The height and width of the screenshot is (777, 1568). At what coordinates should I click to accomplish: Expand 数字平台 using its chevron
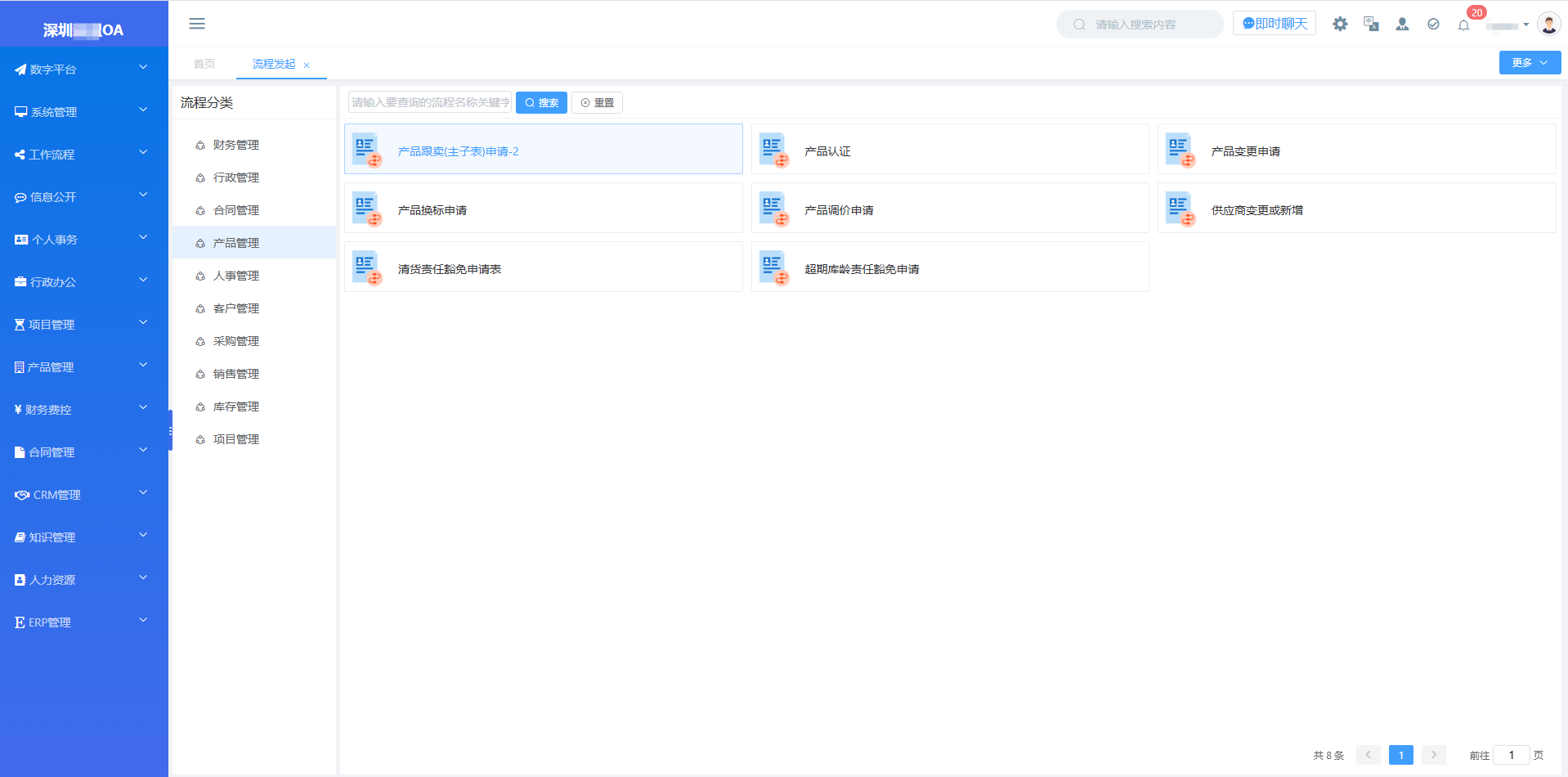(143, 67)
